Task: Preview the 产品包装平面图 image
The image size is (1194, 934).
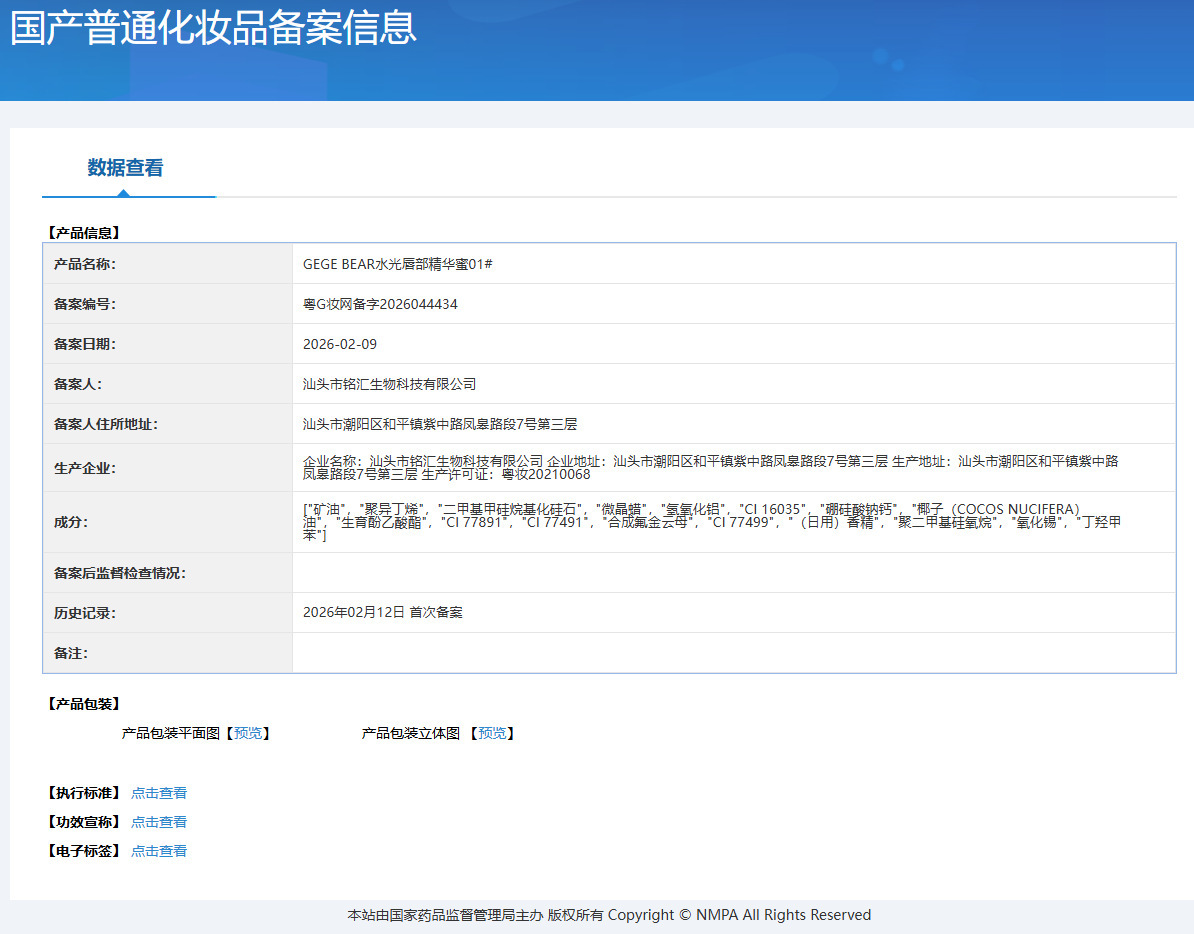Action: (x=248, y=733)
